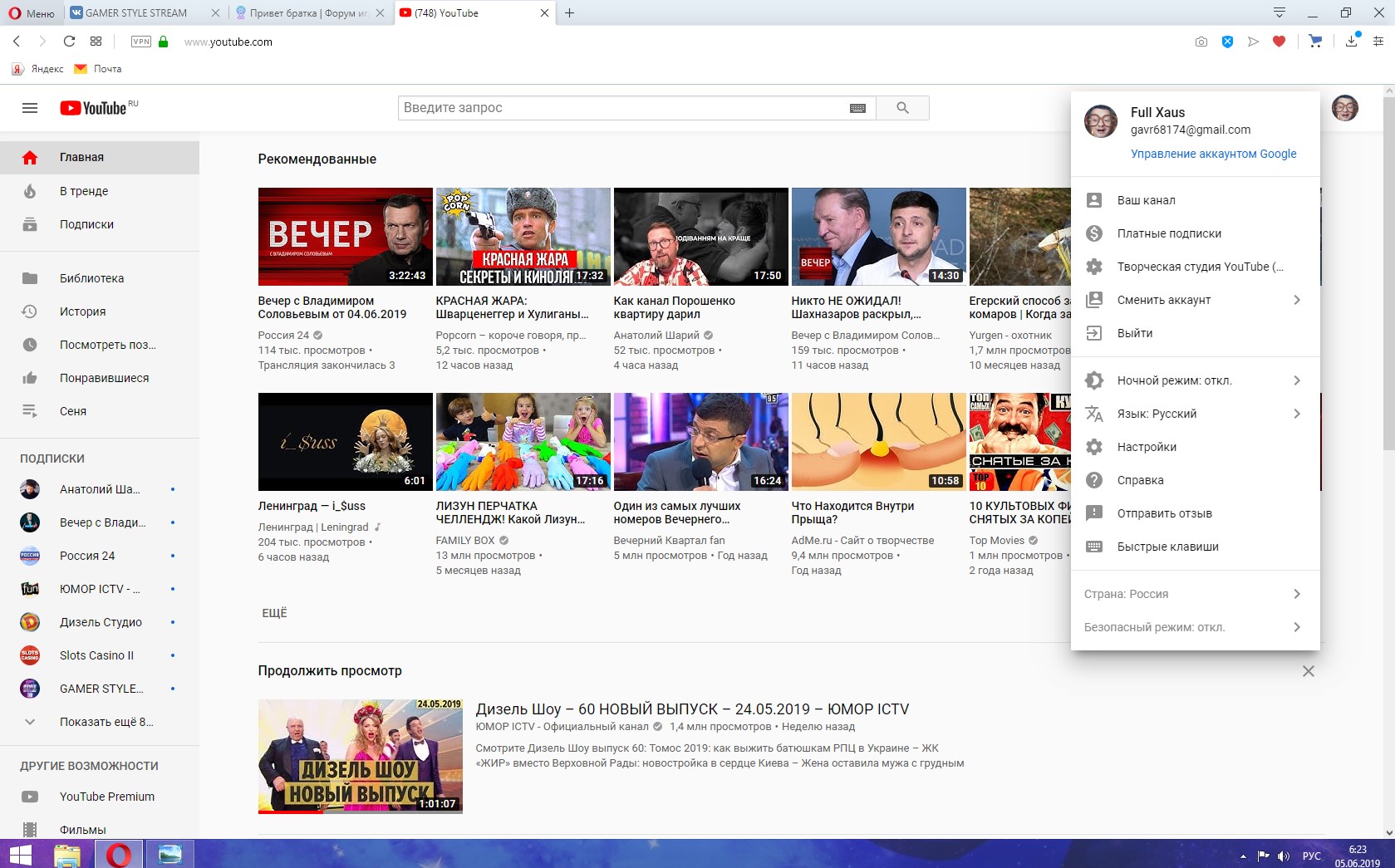Click the Настройки gear icon
1395x868 pixels.
coord(1094,447)
